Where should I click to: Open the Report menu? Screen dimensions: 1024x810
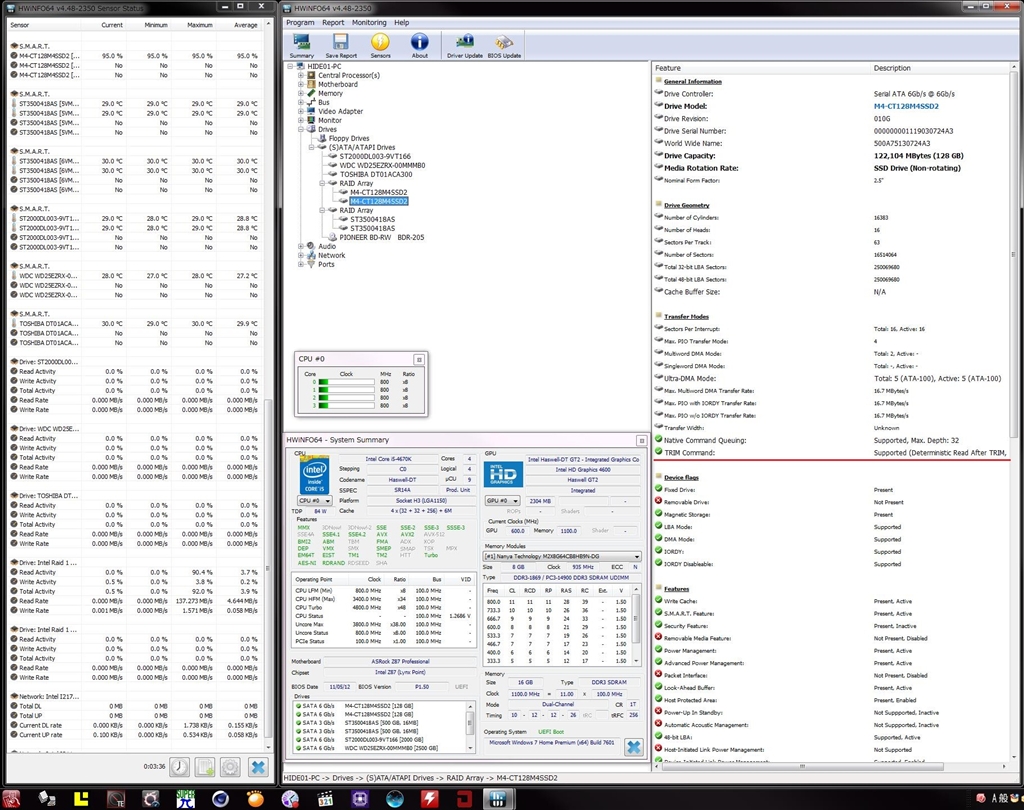[x=333, y=22]
